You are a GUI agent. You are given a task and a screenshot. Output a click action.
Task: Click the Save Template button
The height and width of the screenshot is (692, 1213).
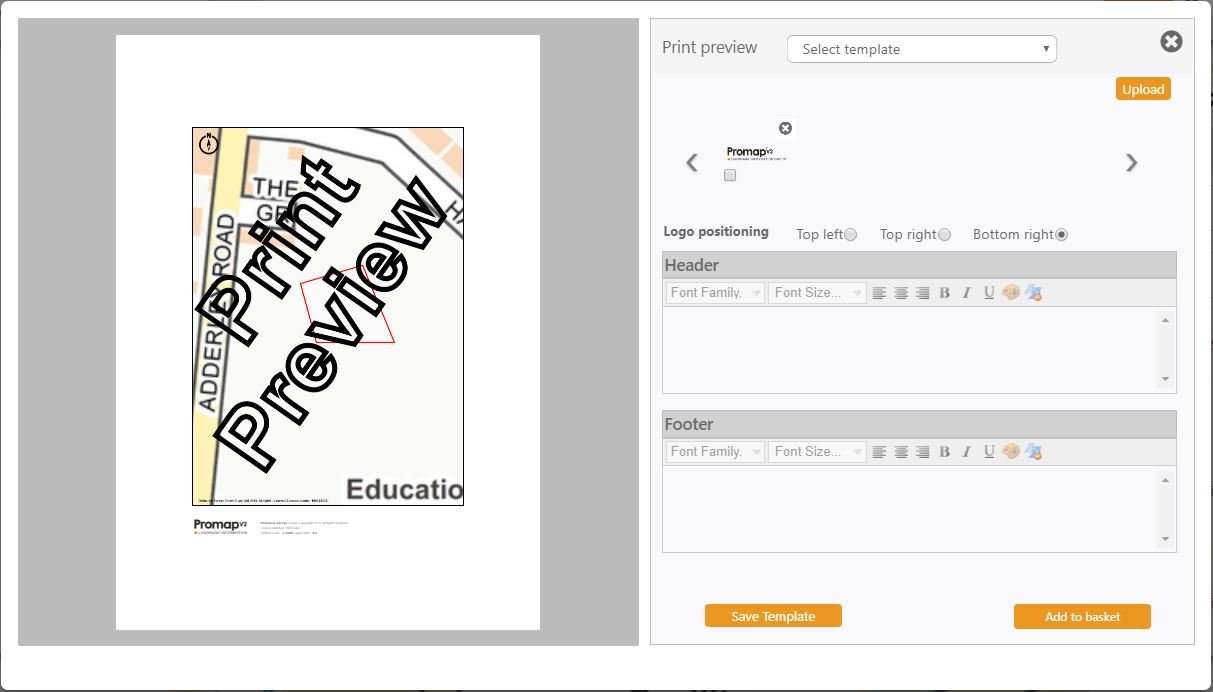click(773, 616)
